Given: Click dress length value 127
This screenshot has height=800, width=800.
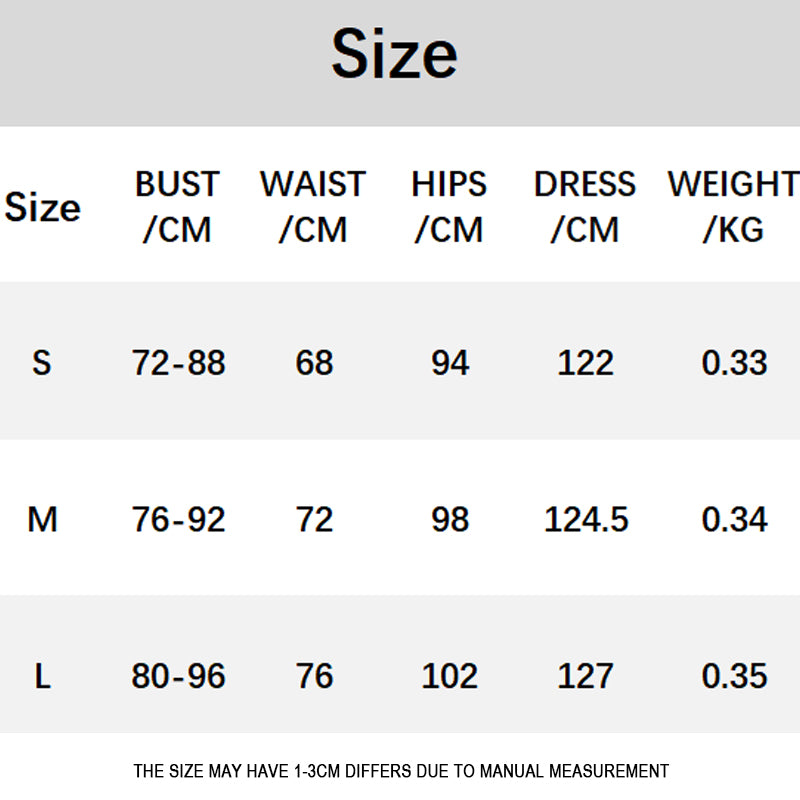Looking at the screenshot, I should coord(585,676).
